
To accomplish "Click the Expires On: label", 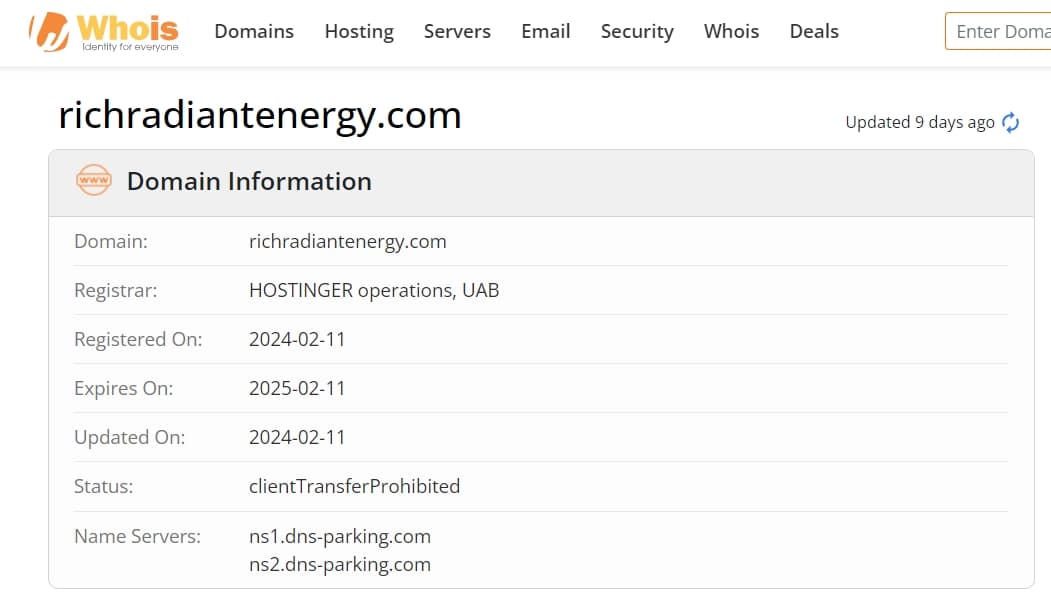I will [123, 388].
